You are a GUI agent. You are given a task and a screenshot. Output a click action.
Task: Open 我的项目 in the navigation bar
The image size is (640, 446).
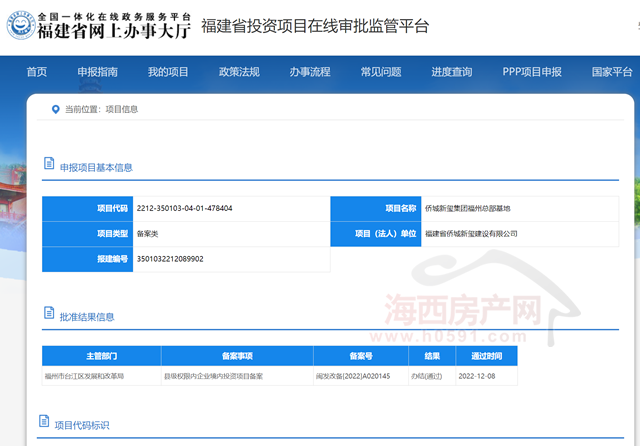coord(168,72)
